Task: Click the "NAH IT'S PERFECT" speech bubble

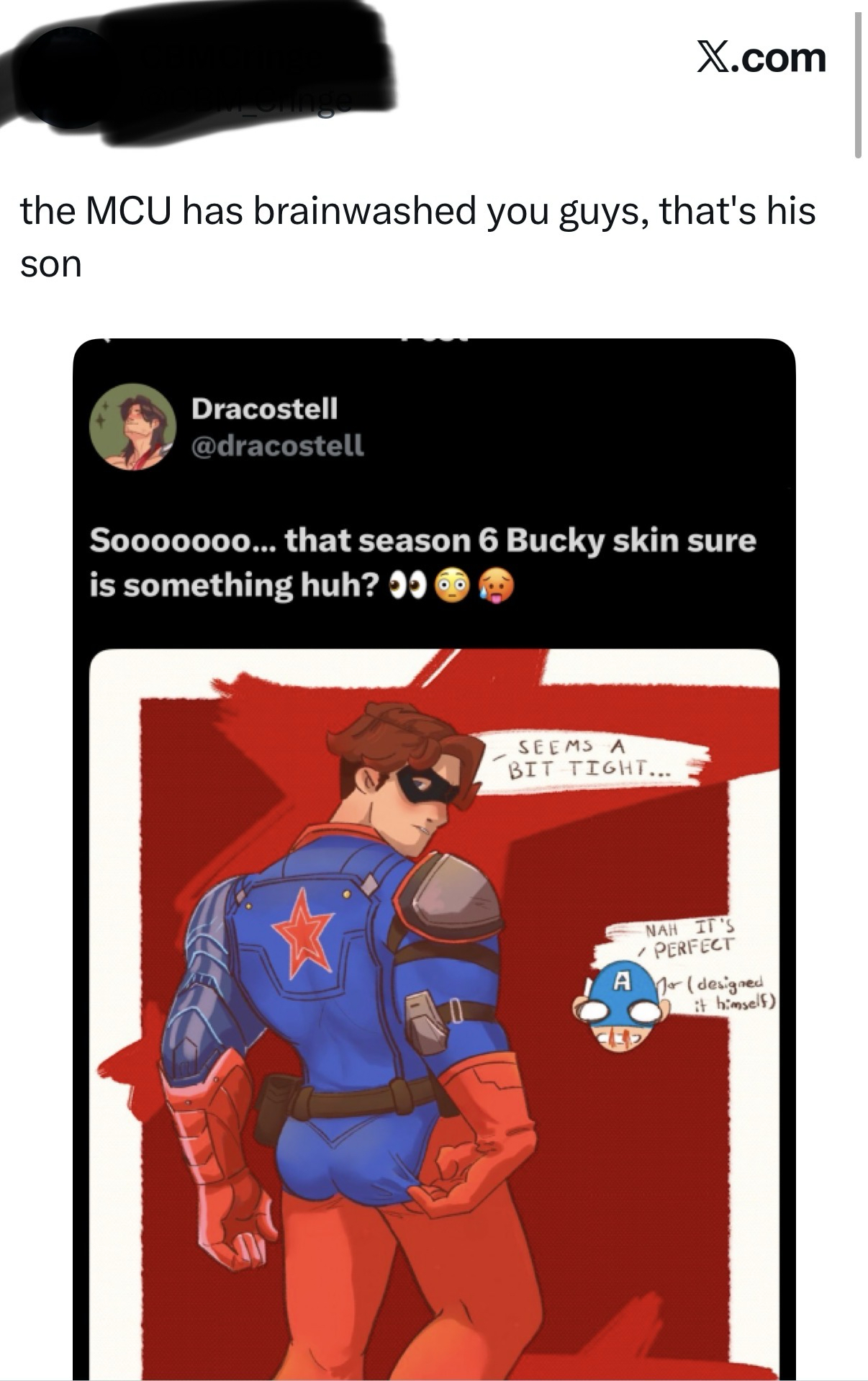Action: click(680, 937)
